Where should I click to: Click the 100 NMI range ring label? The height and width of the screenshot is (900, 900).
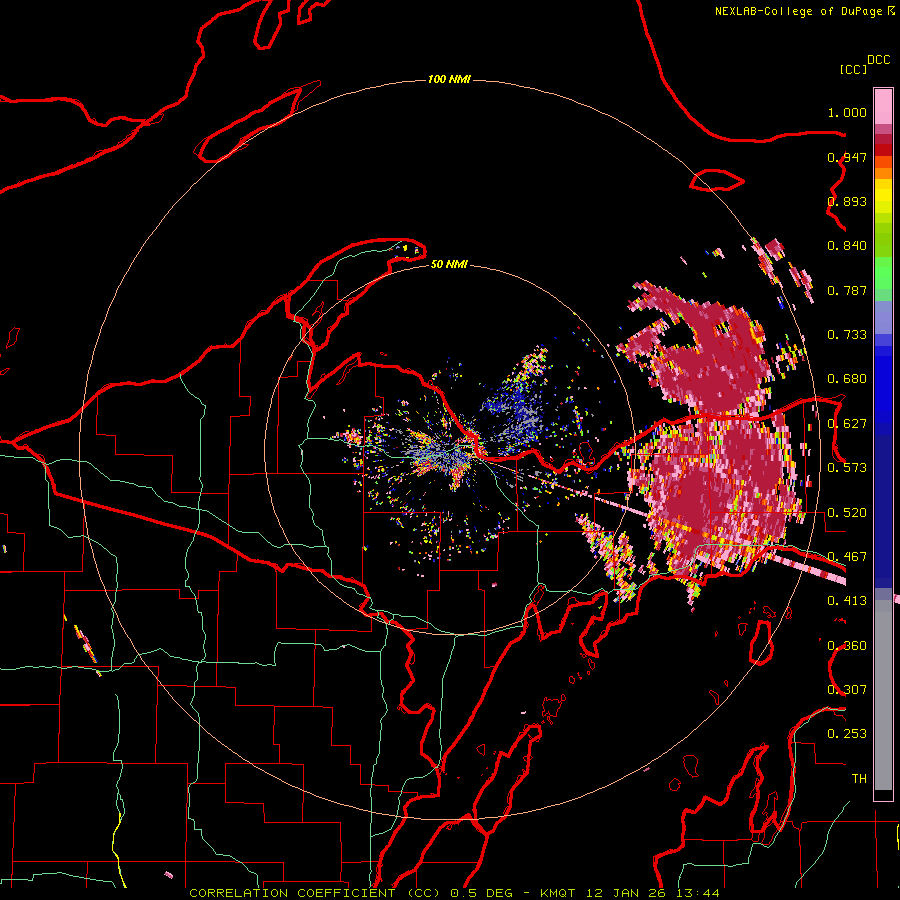click(x=449, y=79)
